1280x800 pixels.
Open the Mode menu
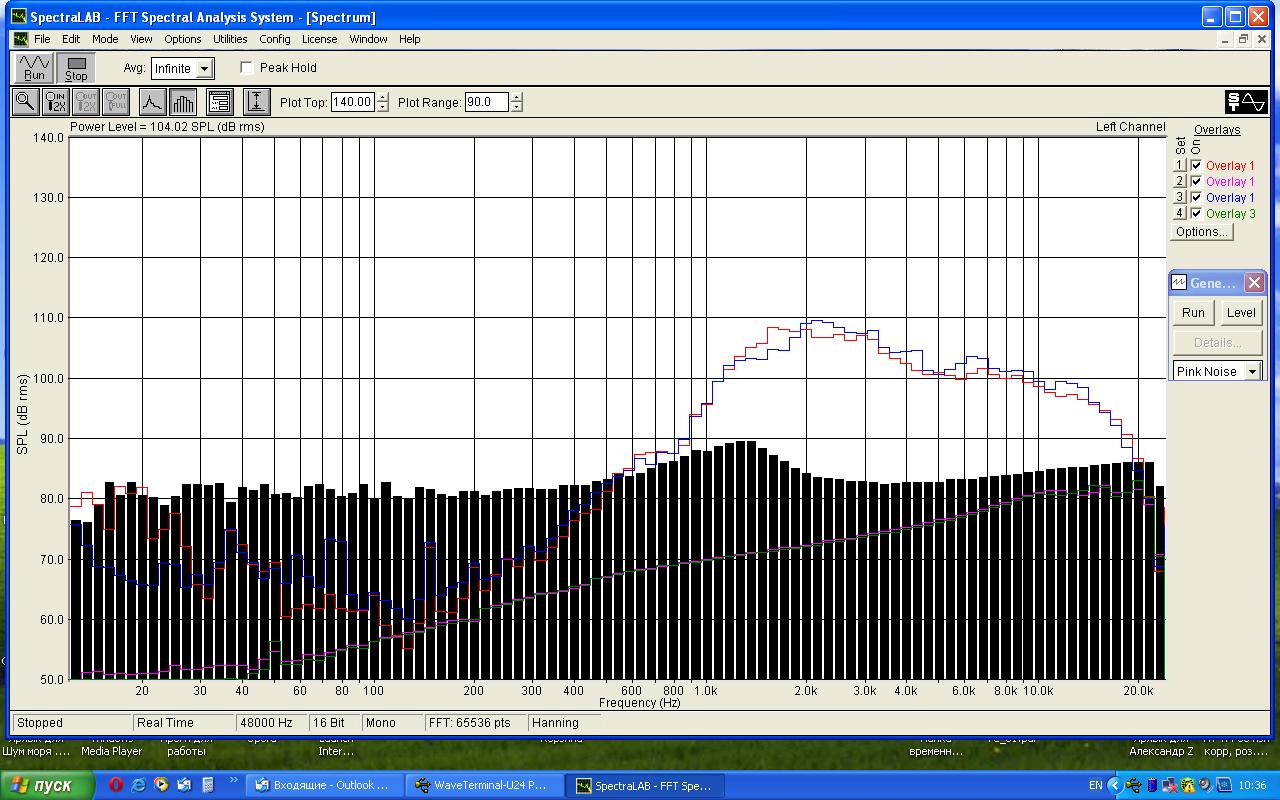[x=105, y=39]
